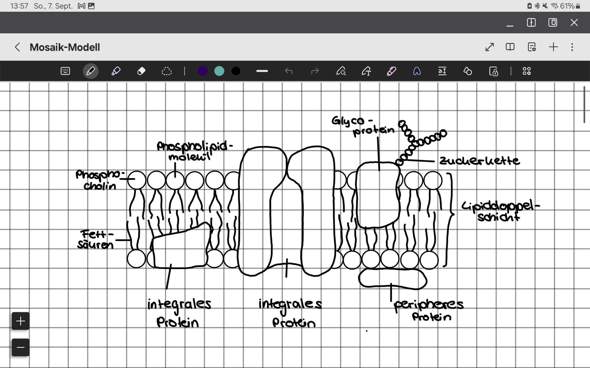
Task: Toggle the page lock drawing icon
Action: click(x=493, y=71)
